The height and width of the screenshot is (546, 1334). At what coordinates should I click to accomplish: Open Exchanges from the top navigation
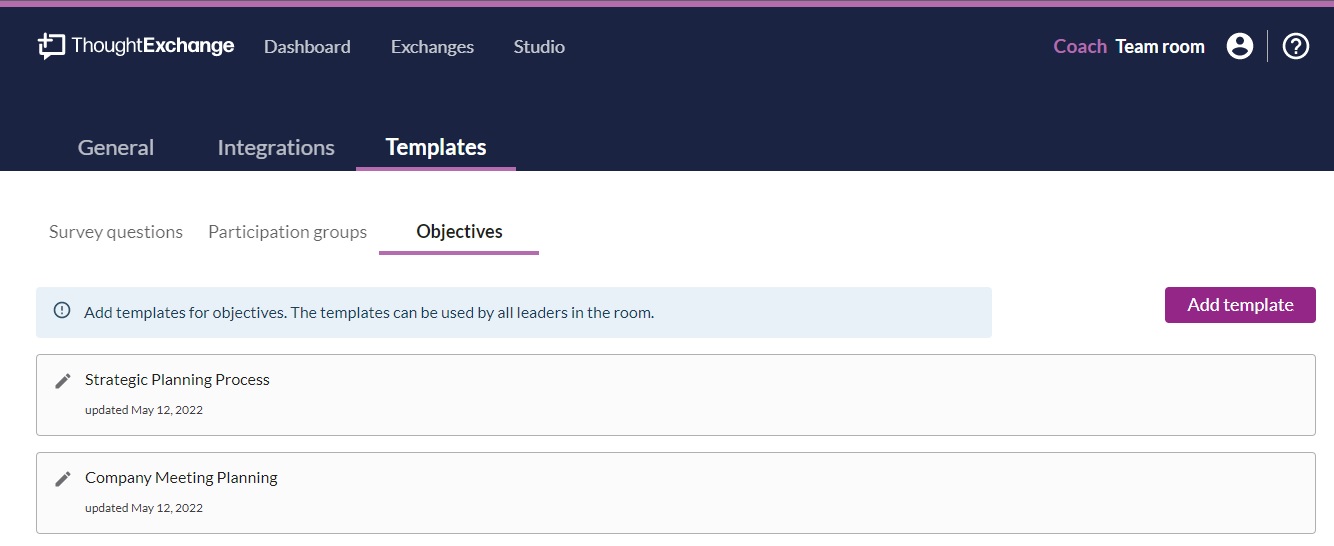point(432,47)
